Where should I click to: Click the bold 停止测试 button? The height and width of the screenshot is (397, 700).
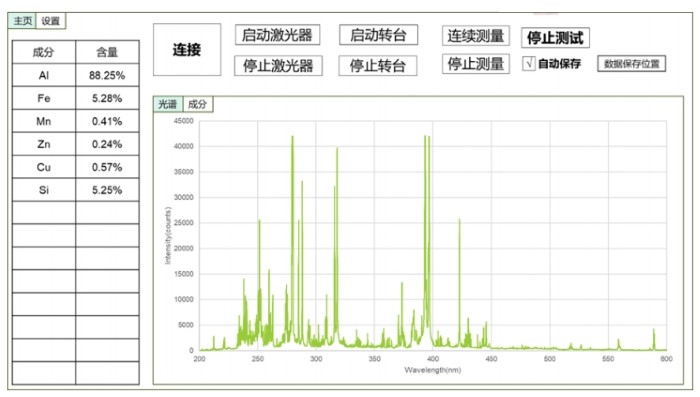[x=555, y=38]
